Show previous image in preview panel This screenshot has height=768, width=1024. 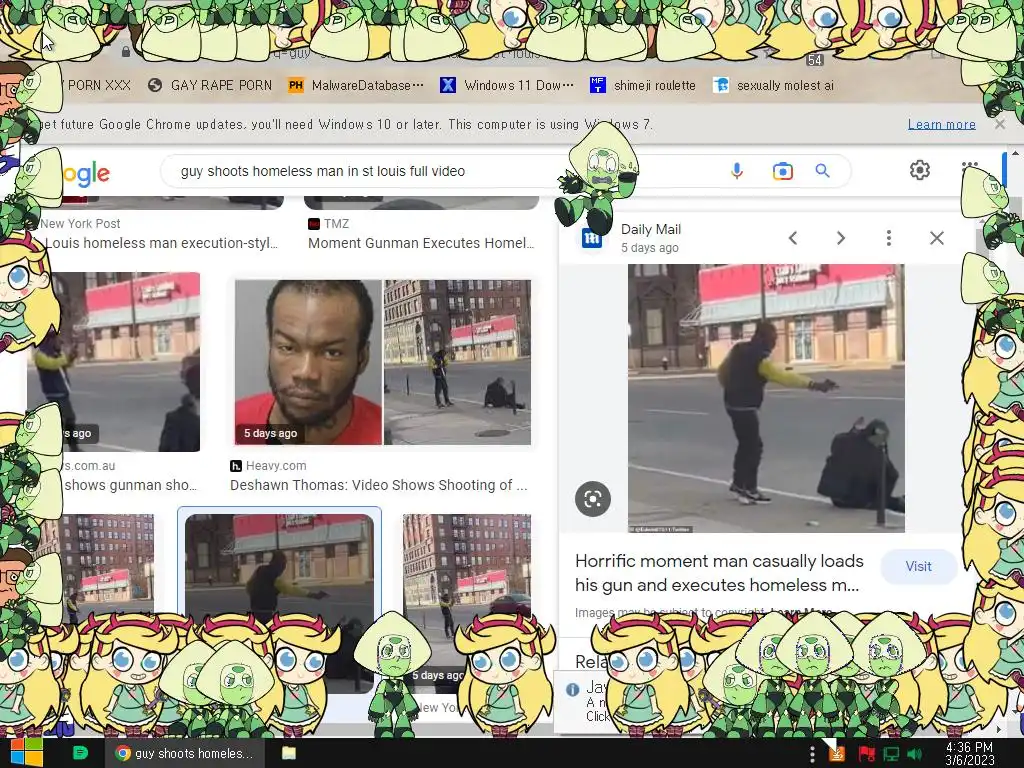tap(793, 238)
